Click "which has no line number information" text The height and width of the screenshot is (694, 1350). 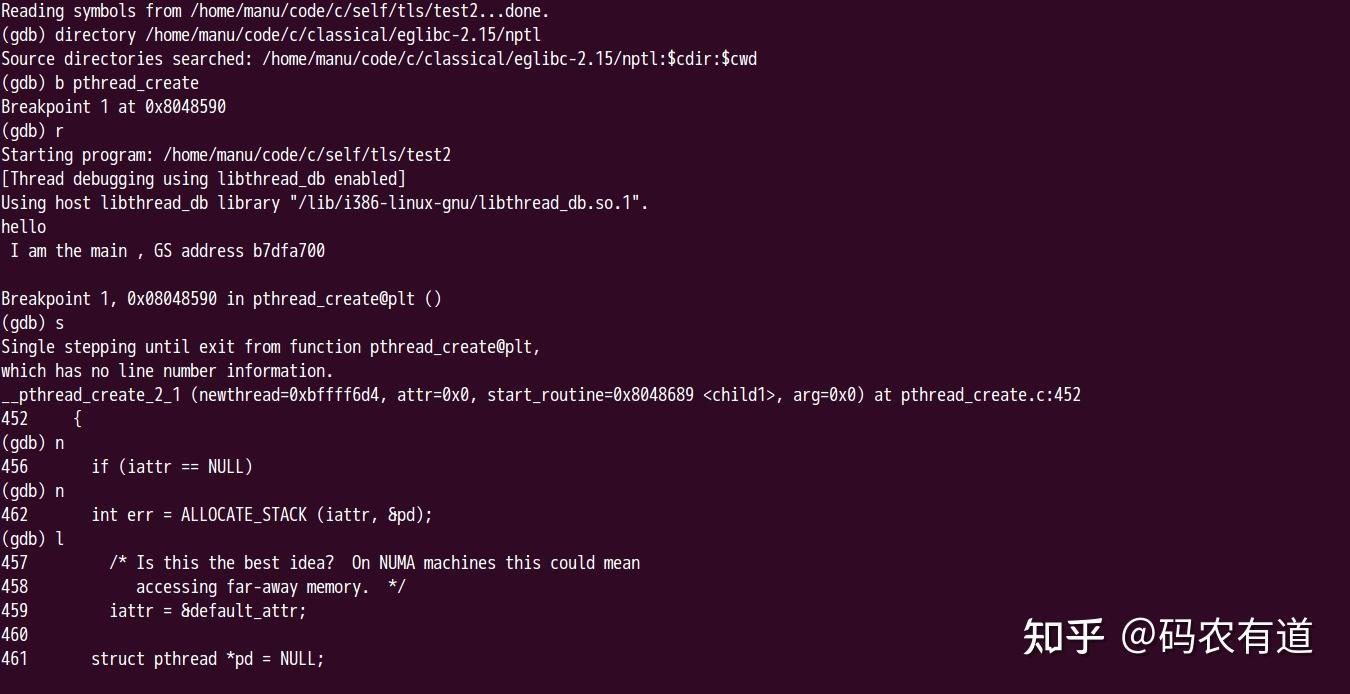click(167, 371)
